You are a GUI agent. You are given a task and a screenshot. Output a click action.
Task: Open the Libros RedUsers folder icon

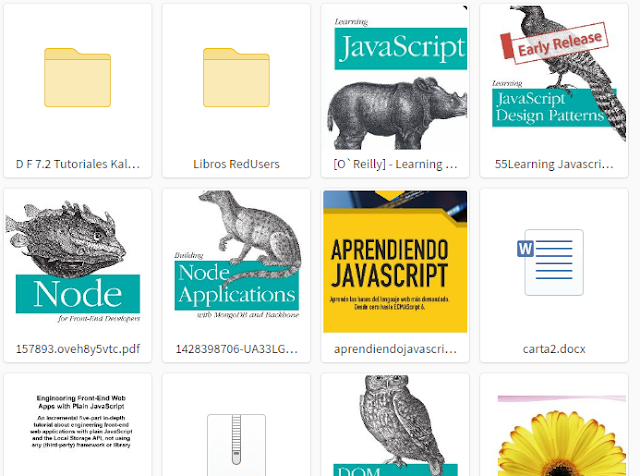coord(236,77)
